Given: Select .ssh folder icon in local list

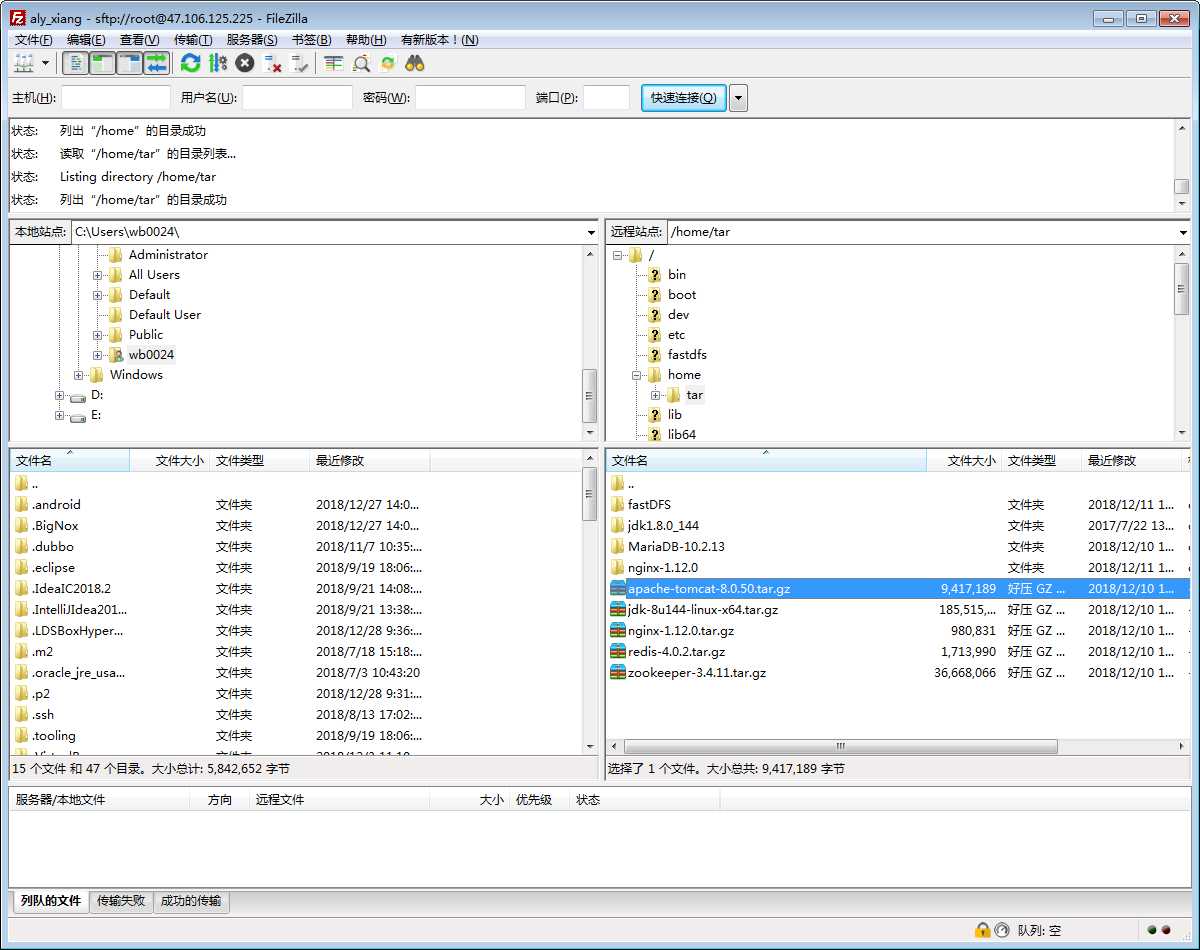Looking at the screenshot, I should point(22,715).
